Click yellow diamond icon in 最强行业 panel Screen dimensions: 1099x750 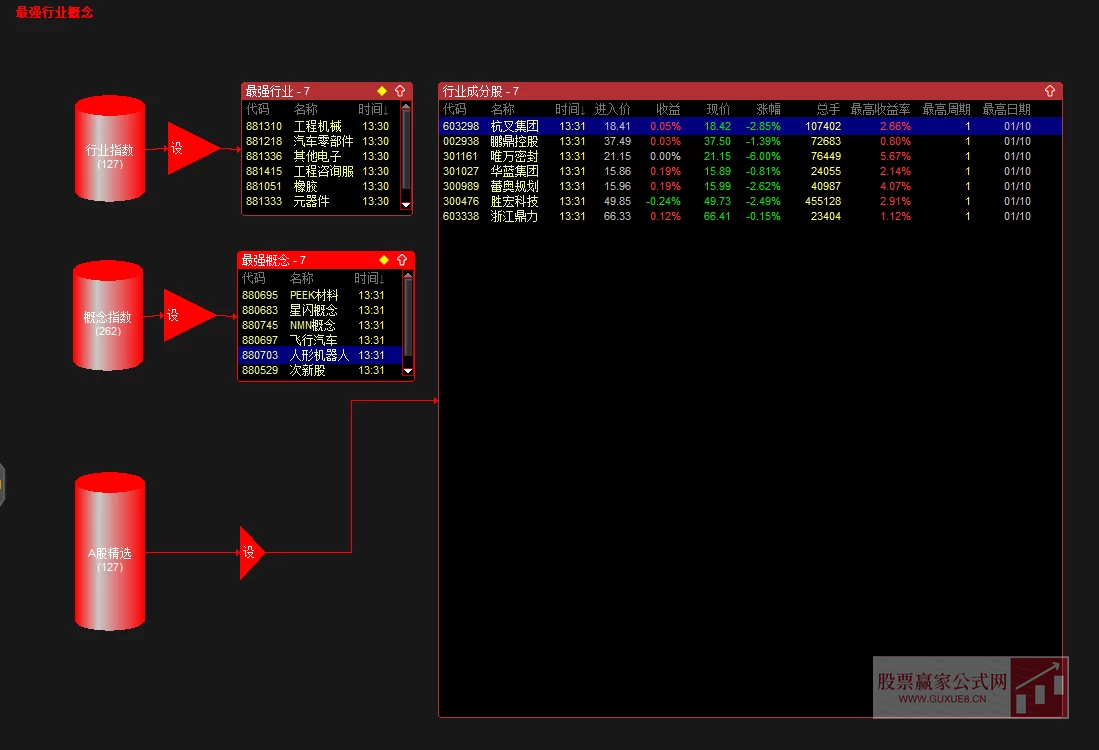pyautogui.click(x=382, y=91)
